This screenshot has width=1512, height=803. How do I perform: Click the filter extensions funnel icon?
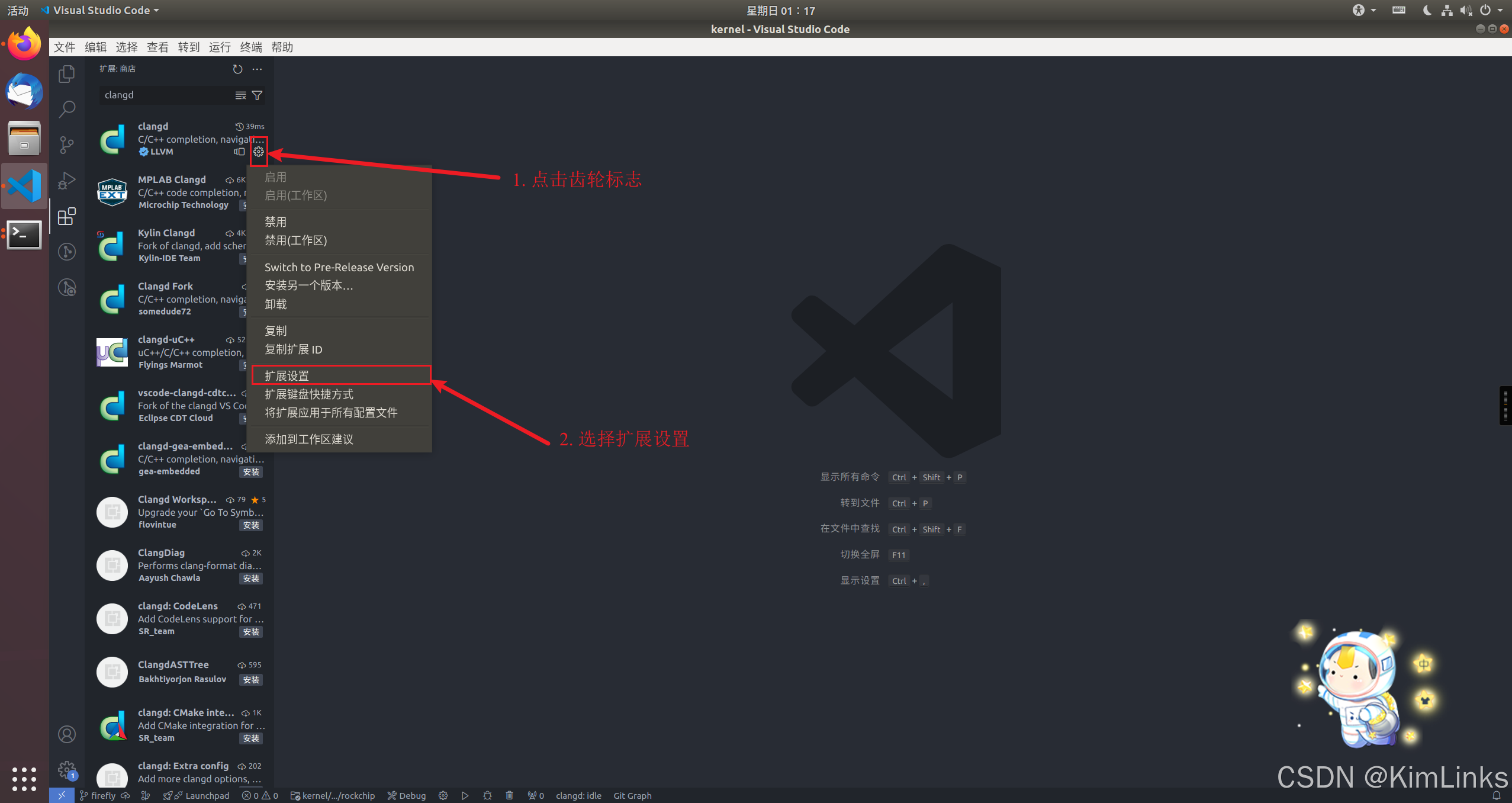click(x=257, y=95)
